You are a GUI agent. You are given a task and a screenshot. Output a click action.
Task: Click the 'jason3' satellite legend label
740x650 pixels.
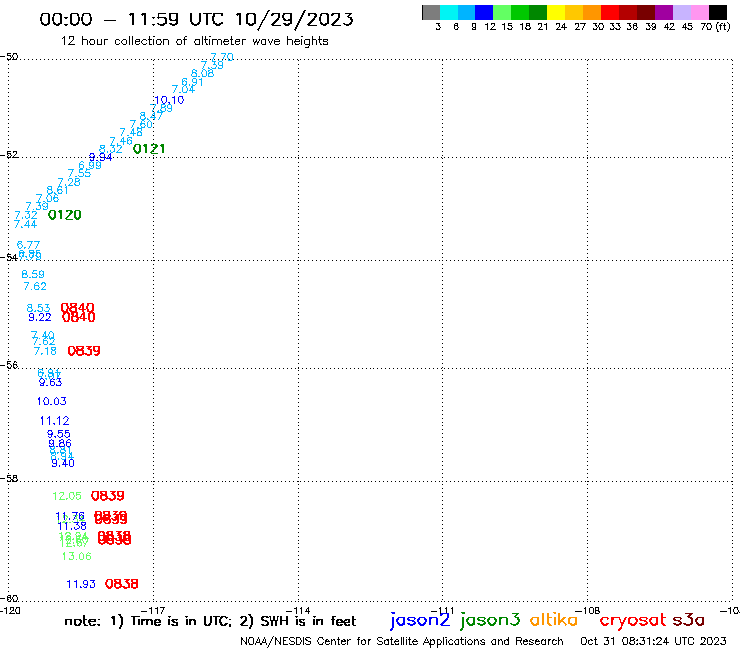(x=490, y=620)
